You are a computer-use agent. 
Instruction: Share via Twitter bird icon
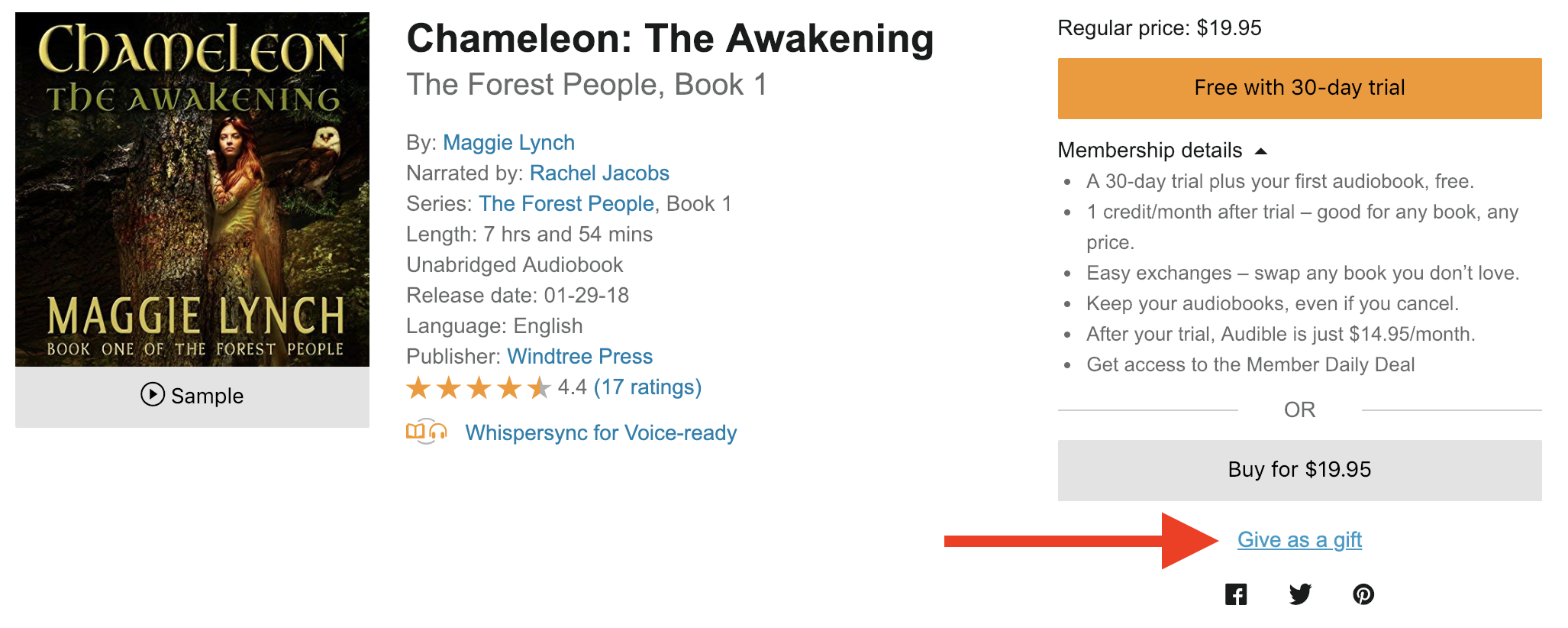(x=1300, y=594)
